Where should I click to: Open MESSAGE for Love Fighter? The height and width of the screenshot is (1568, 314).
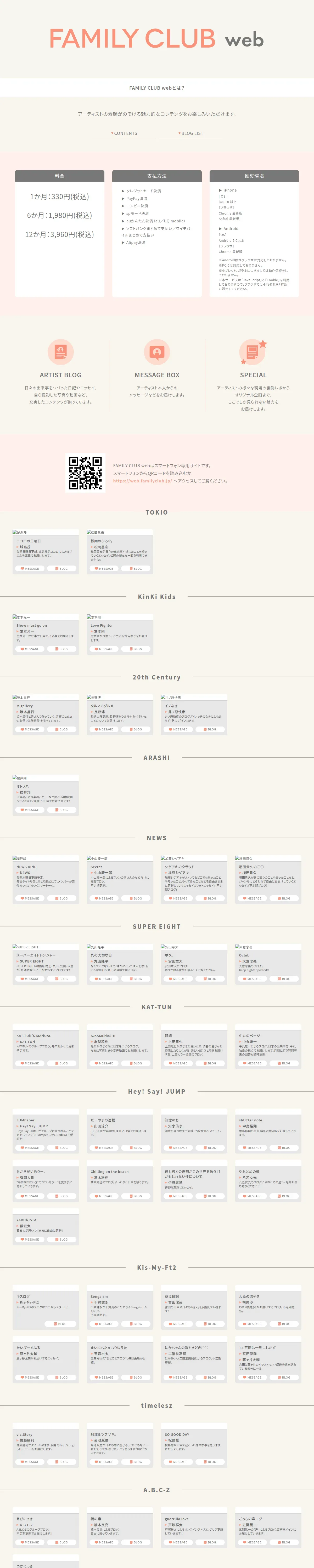click(x=104, y=649)
